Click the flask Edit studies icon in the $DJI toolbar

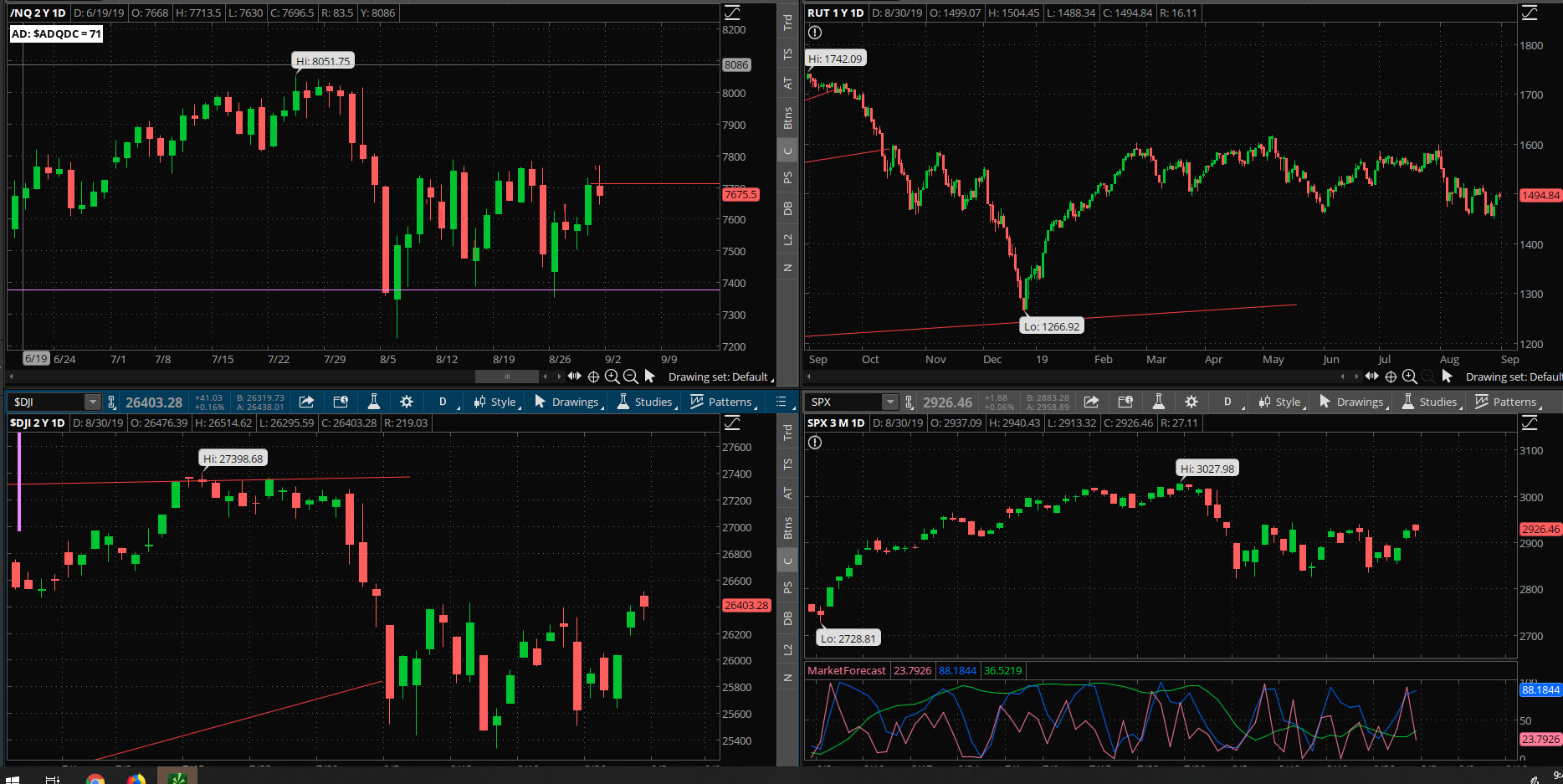coord(374,402)
